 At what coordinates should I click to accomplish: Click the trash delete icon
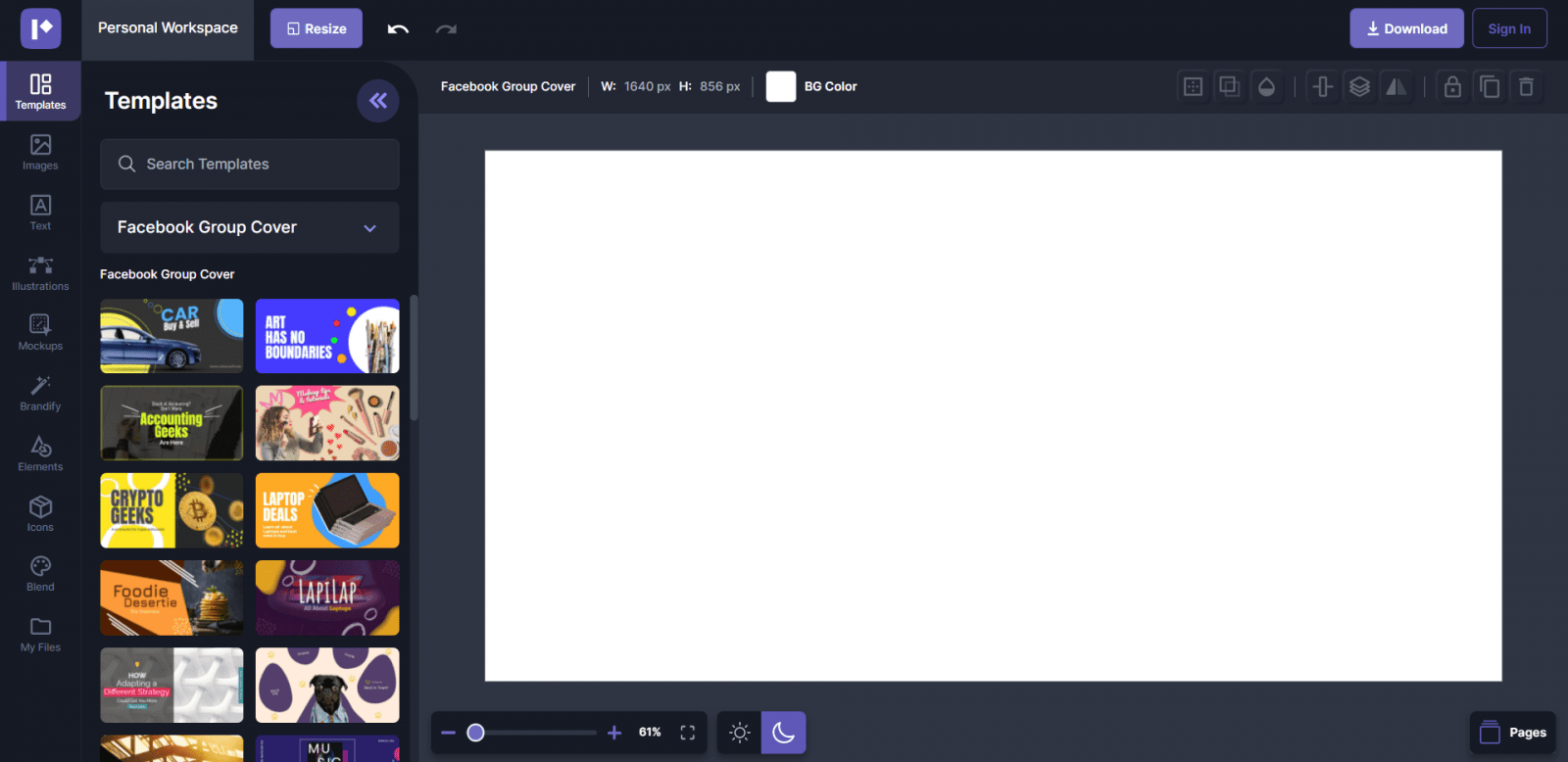1526,87
